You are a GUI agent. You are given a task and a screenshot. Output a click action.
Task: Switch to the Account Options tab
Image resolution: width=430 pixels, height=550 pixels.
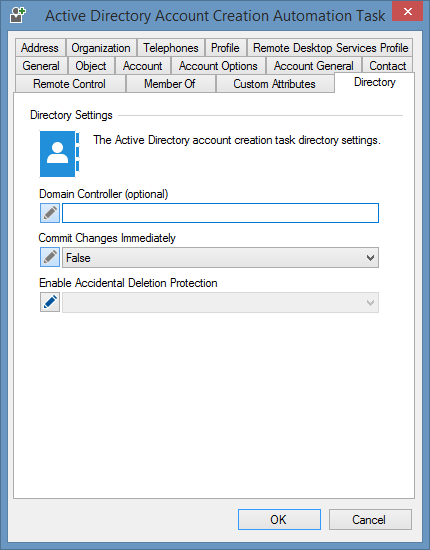pyautogui.click(x=218, y=66)
